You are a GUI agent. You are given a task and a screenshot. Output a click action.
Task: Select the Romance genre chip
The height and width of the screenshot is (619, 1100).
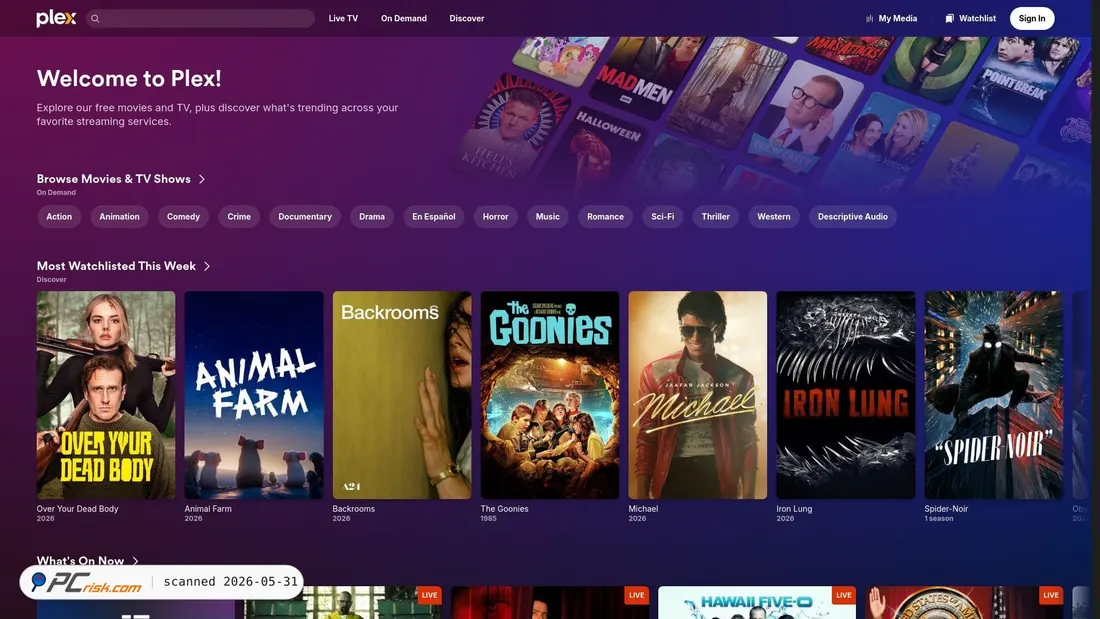(x=605, y=217)
